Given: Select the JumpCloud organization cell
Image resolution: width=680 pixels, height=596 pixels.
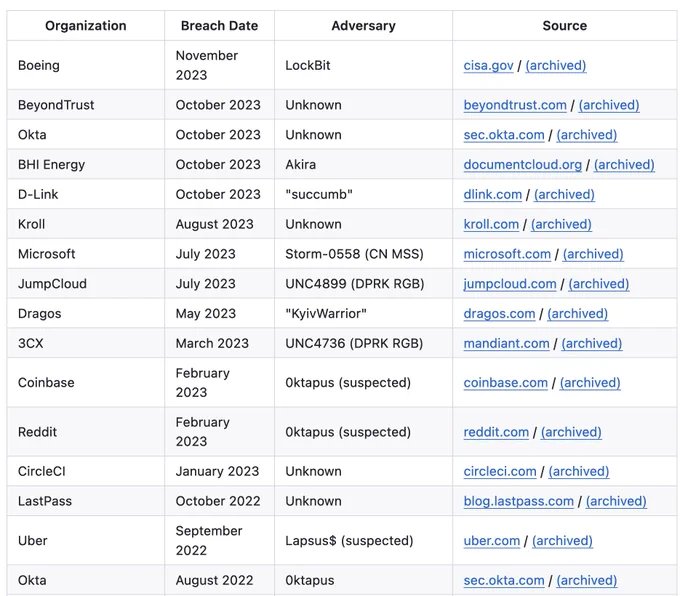Looking at the screenshot, I should 86,284.
